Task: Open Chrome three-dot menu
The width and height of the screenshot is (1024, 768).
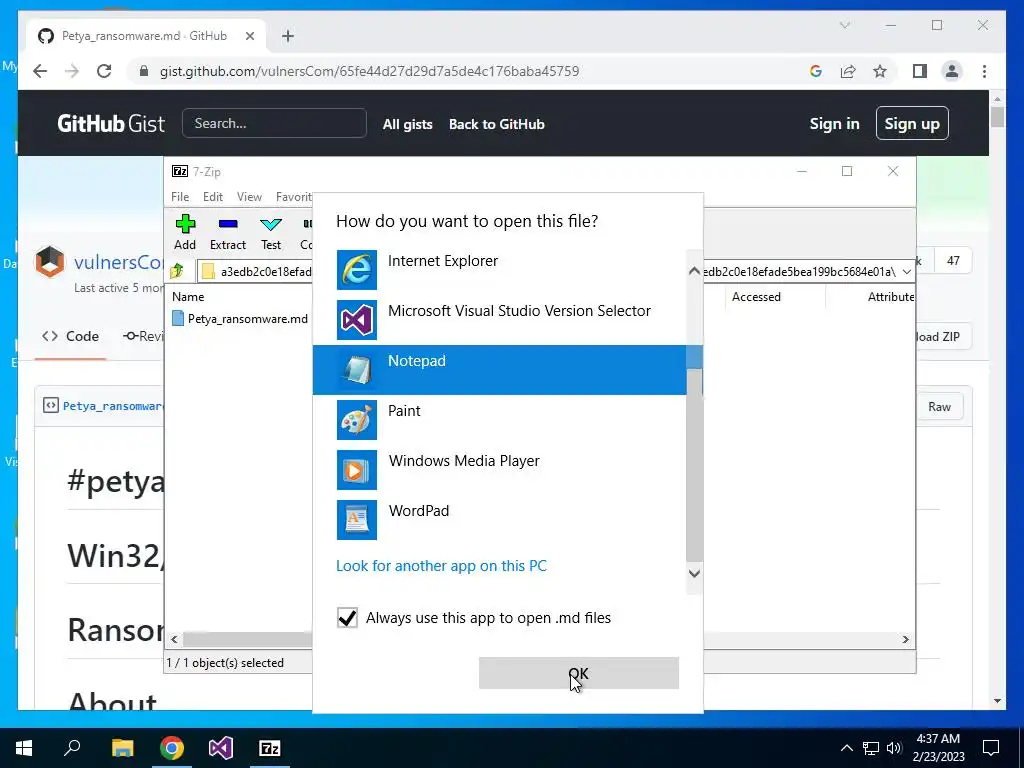Action: point(984,71)
